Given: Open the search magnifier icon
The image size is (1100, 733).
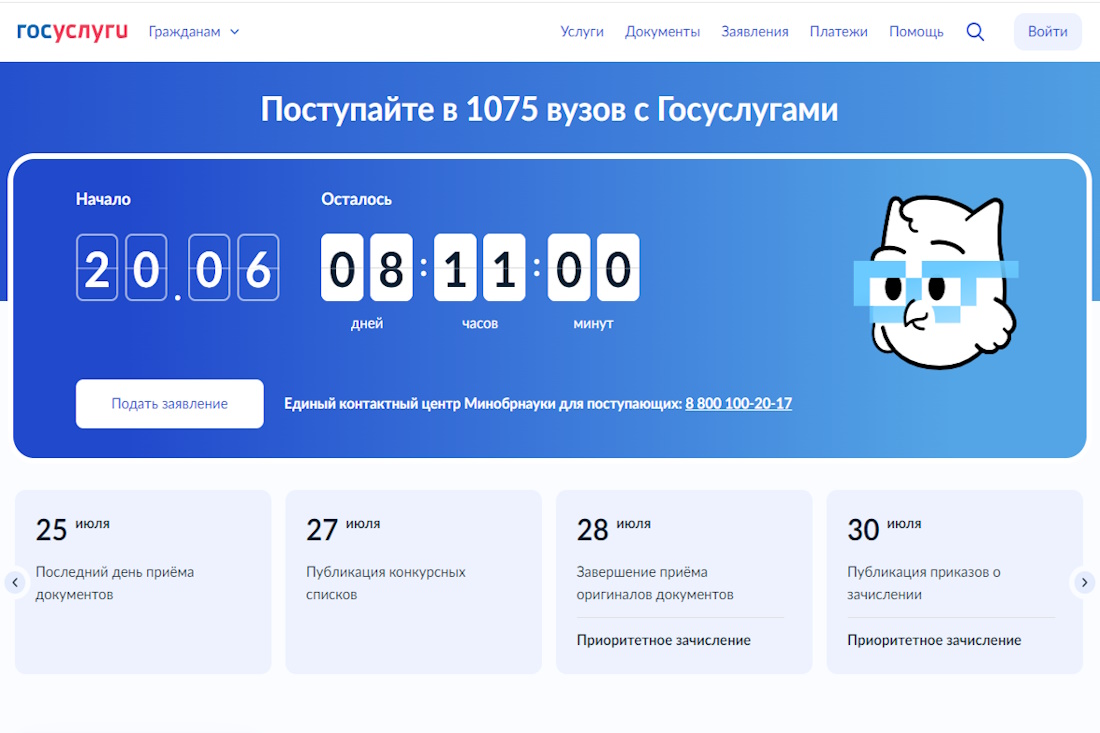Looking at the screenshot, I should point(975,31).
